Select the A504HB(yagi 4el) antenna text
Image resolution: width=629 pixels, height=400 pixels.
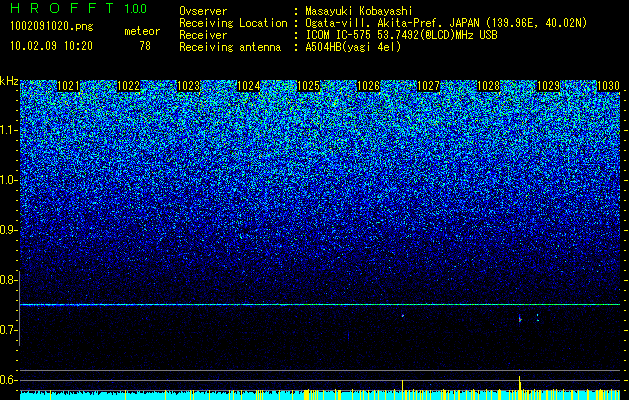pyautogui.click(x=353, y=47)
